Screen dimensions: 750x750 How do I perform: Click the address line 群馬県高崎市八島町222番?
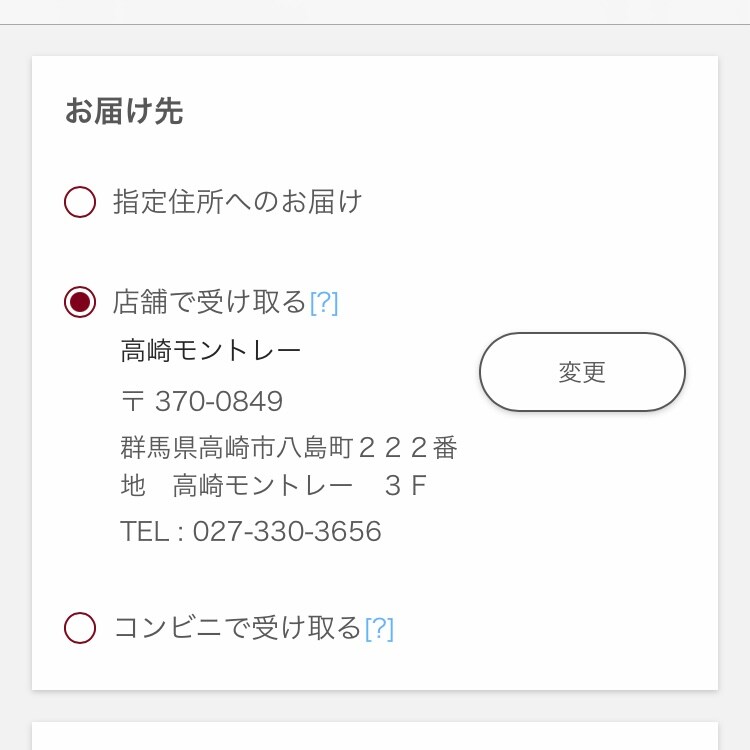coord(288,448)
